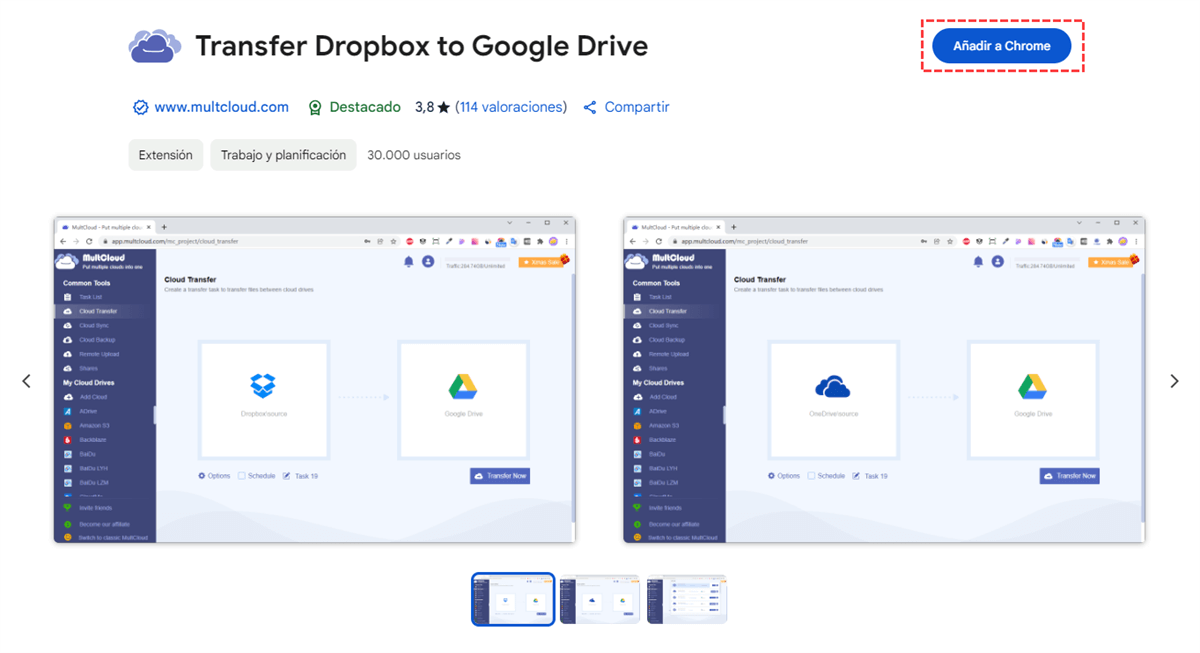The height and width of the screenshot is (653, 1200).
Task: Click the Destacado badge icon
Action: (x=315, y=108)
